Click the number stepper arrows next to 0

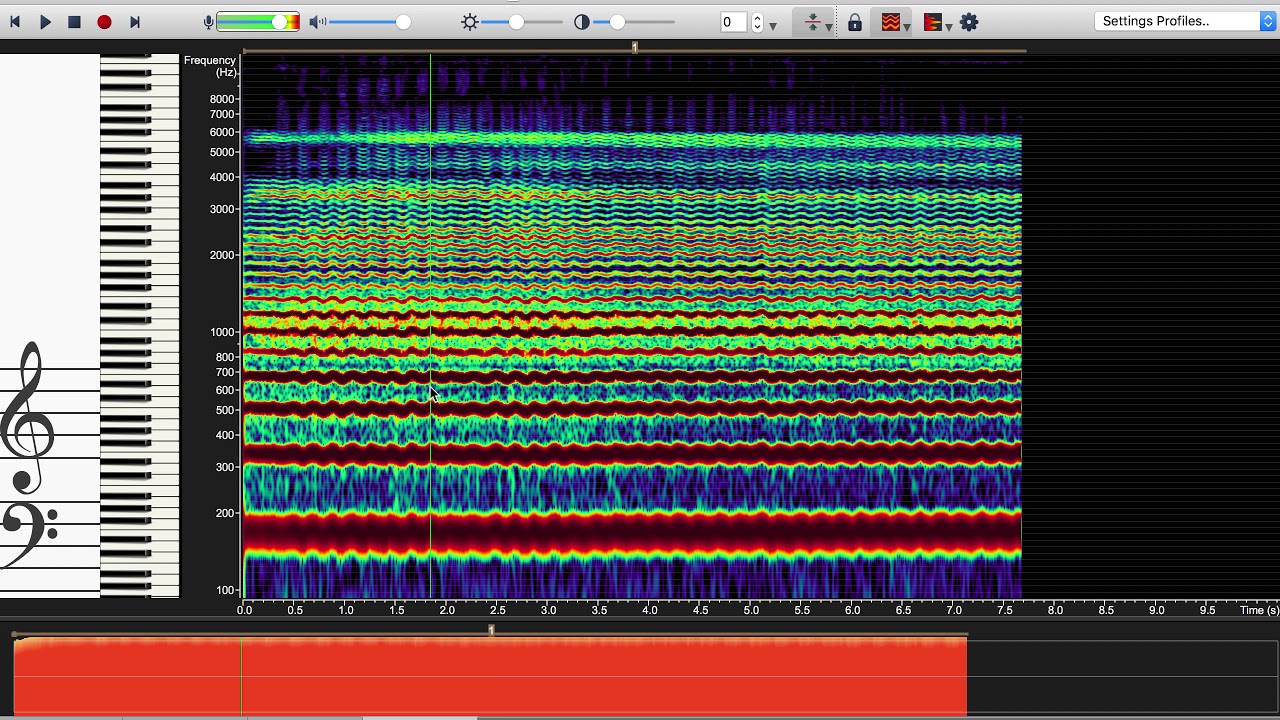click(757, 22)
